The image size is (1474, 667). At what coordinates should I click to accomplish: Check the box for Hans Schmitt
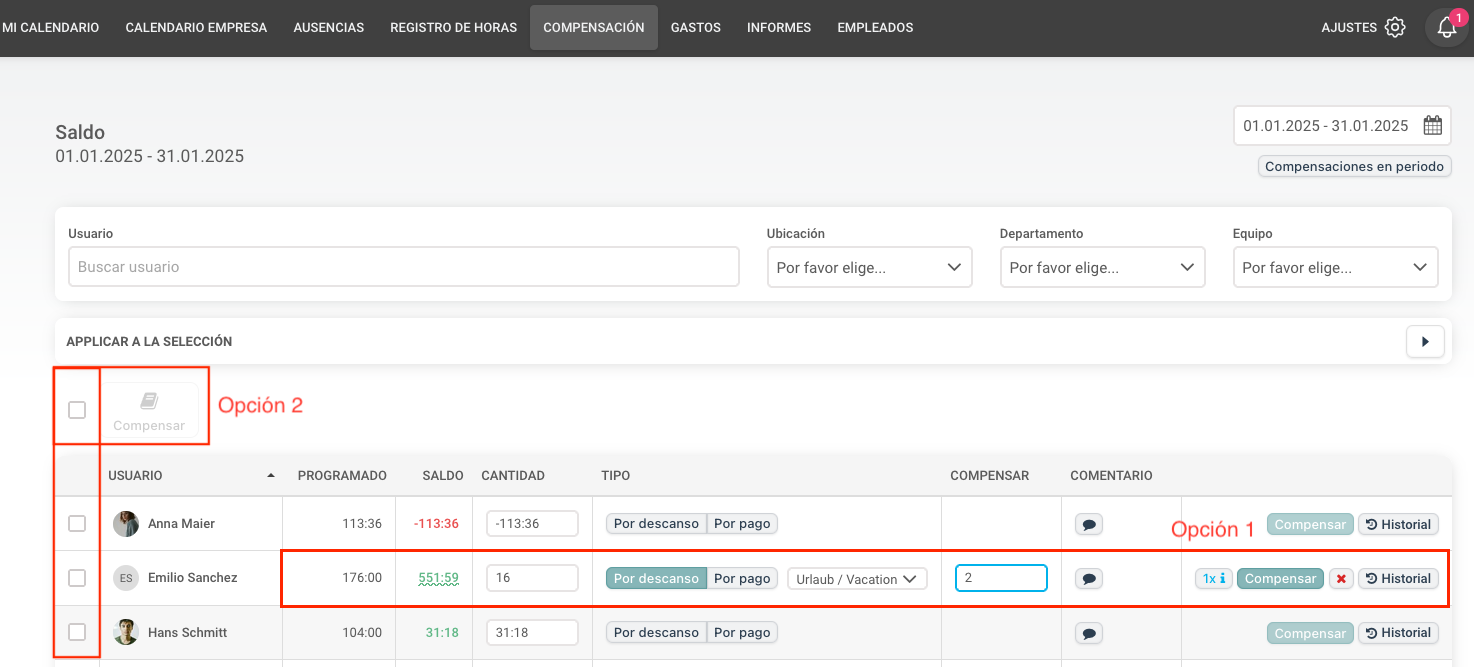(77, 633)
